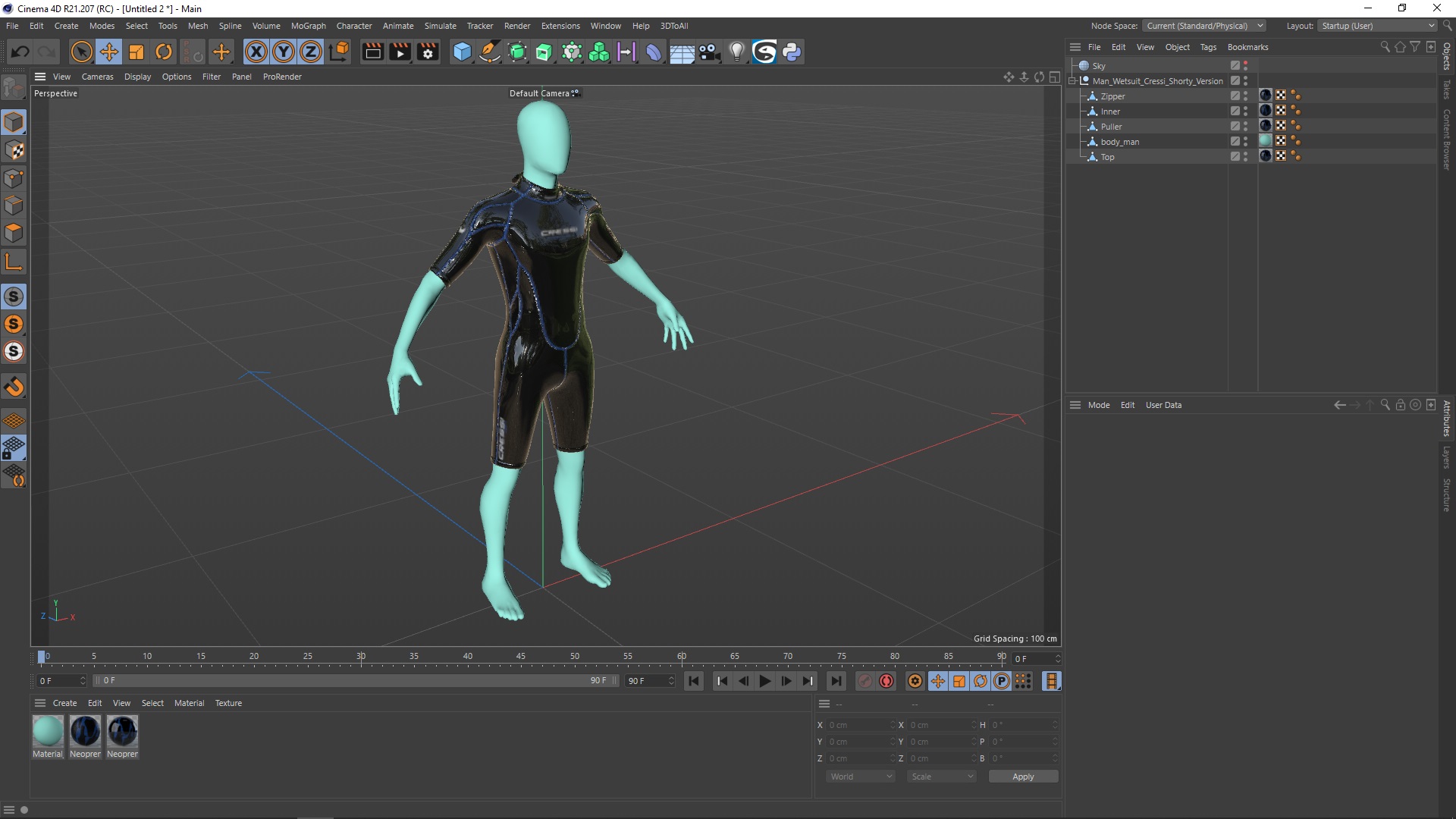Click the Python script icon
The width and height of the screenshot is (1456, 819).
792,52
